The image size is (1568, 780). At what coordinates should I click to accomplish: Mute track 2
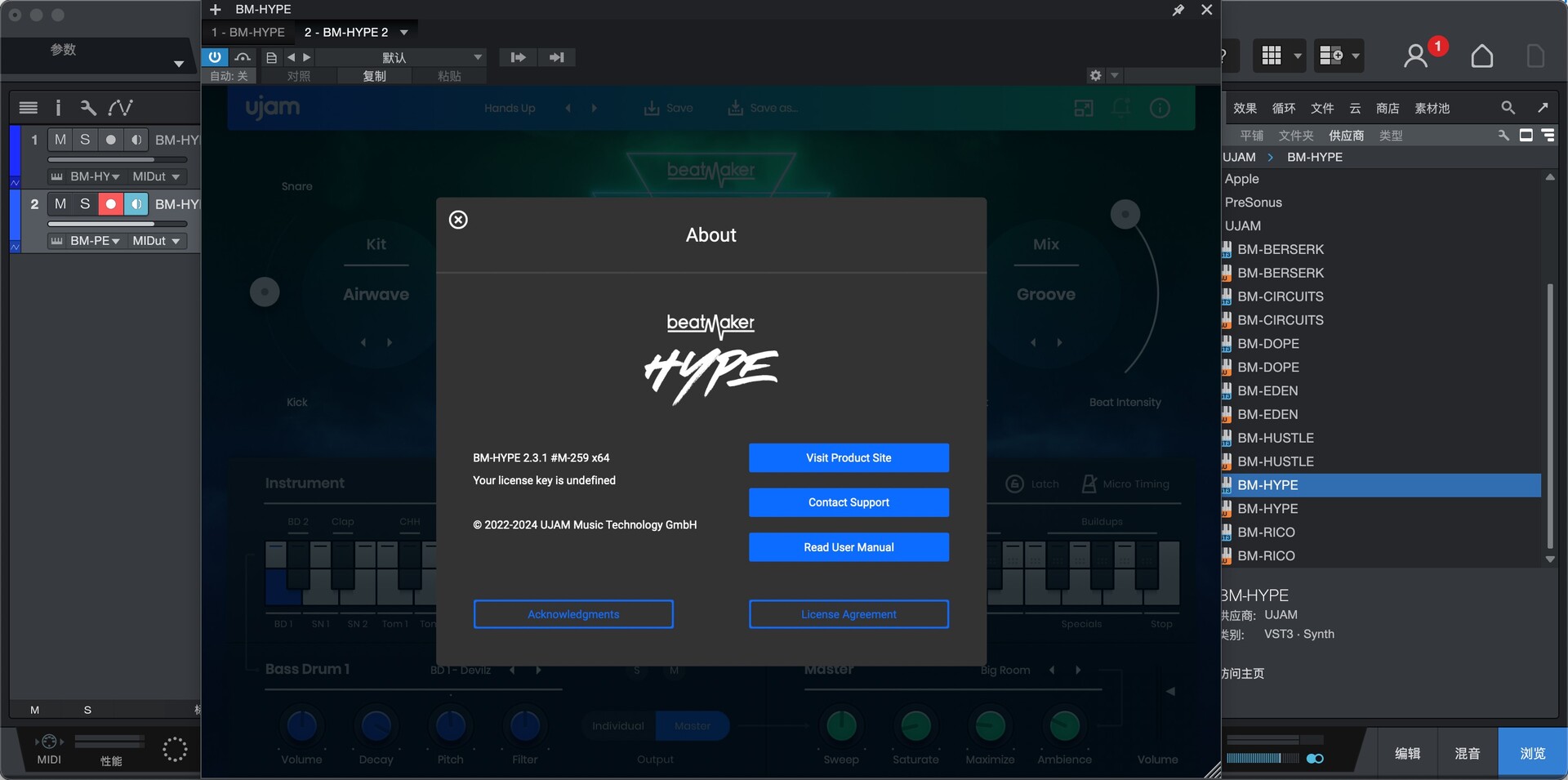(x=60, y=203)
